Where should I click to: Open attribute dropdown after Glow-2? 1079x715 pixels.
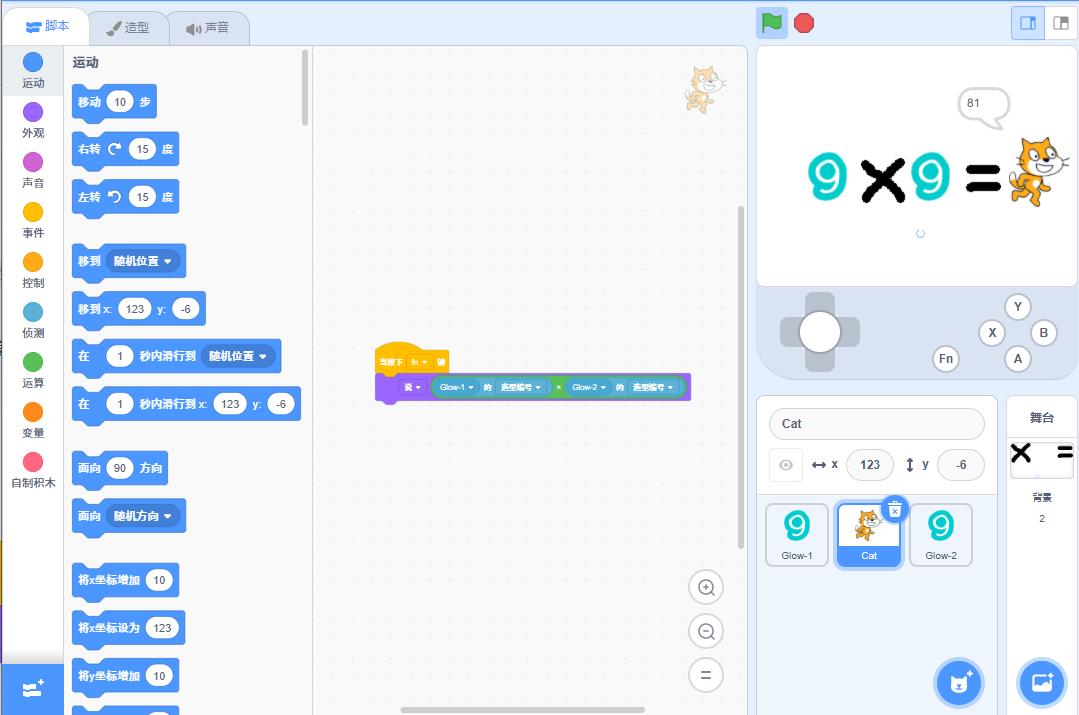[x=653, y=387]
